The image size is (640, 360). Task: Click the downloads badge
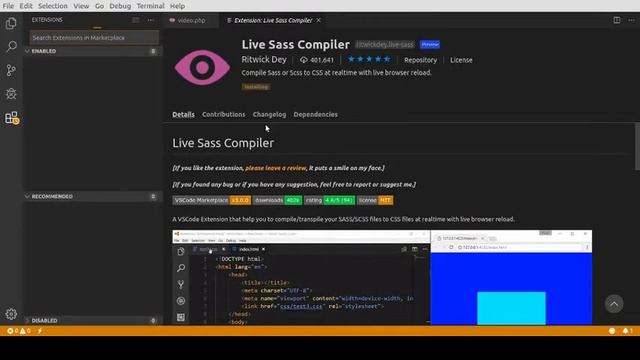pyautogui.click(x=278, y=200)
